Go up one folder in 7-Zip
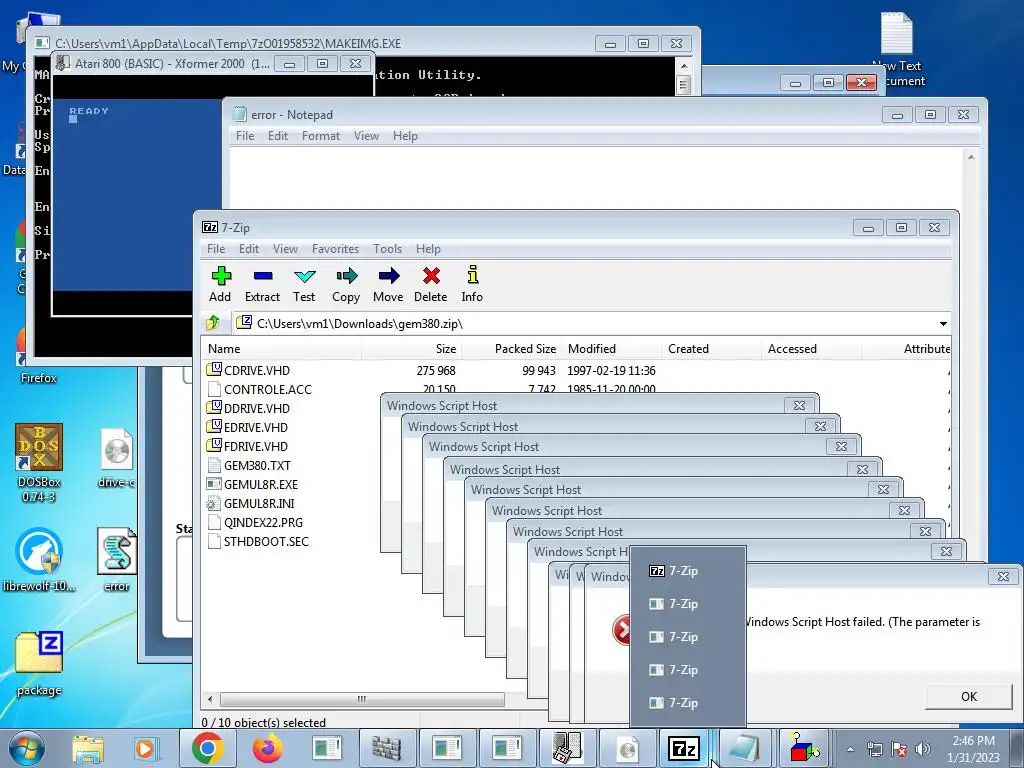The image size is (1024, 768). point(213,323)
